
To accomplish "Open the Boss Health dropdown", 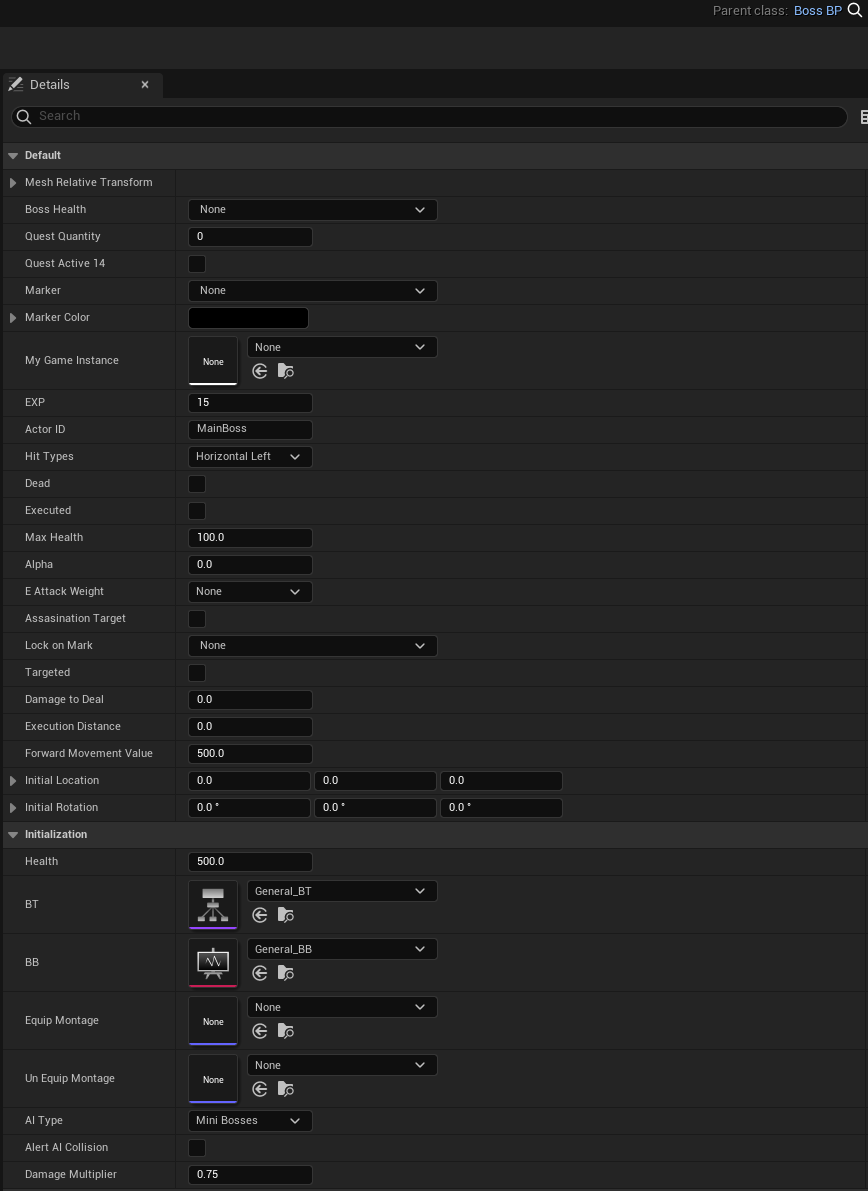I will click(x=312, y=210).
